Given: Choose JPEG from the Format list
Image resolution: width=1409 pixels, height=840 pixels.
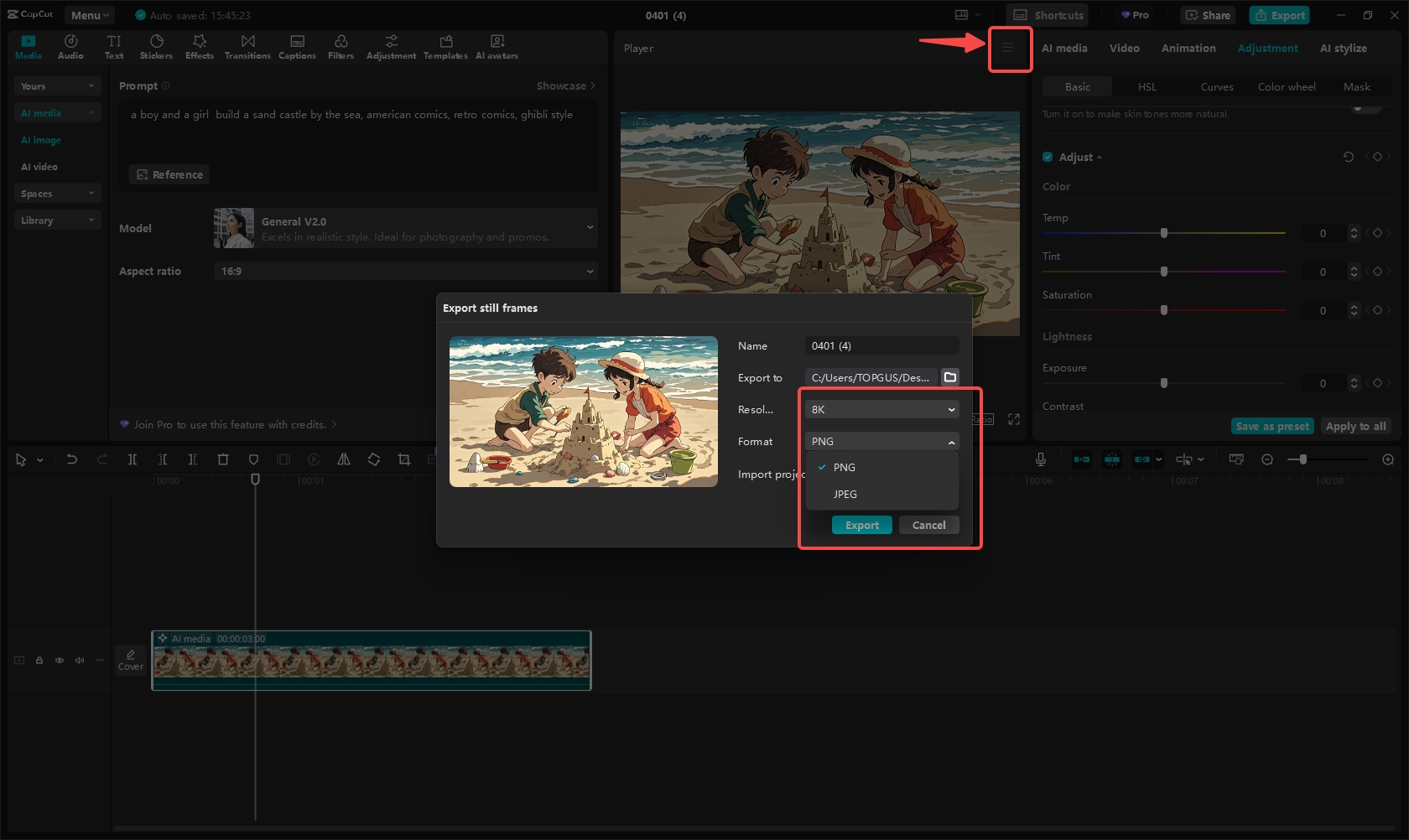Looking at the screenshot, I should [845, 495].
